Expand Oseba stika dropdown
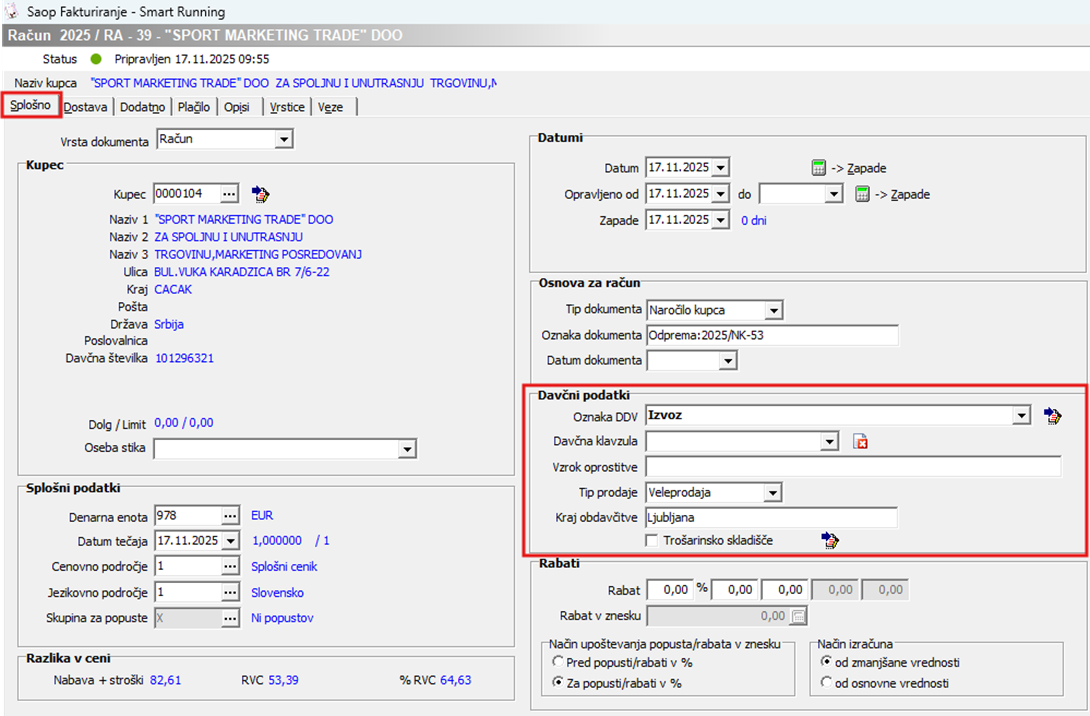 click(407, 449)
